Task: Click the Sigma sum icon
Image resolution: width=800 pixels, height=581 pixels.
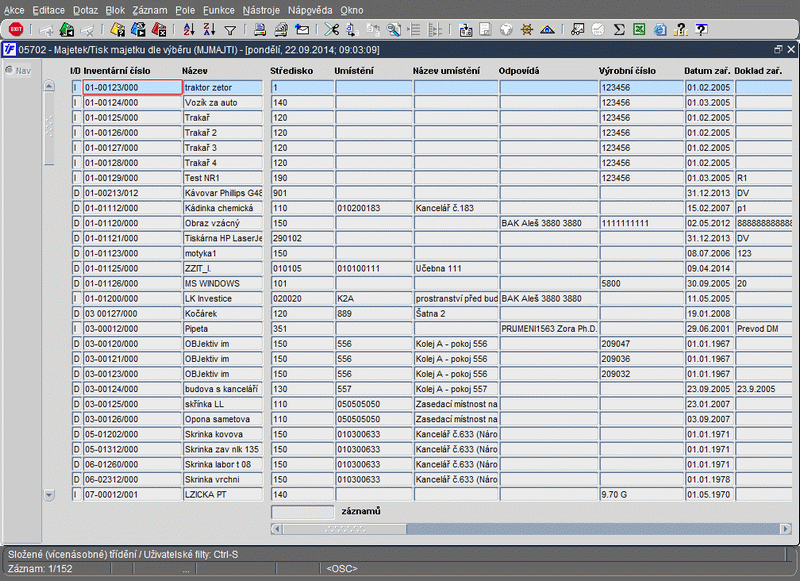Action: pos(619,30)
